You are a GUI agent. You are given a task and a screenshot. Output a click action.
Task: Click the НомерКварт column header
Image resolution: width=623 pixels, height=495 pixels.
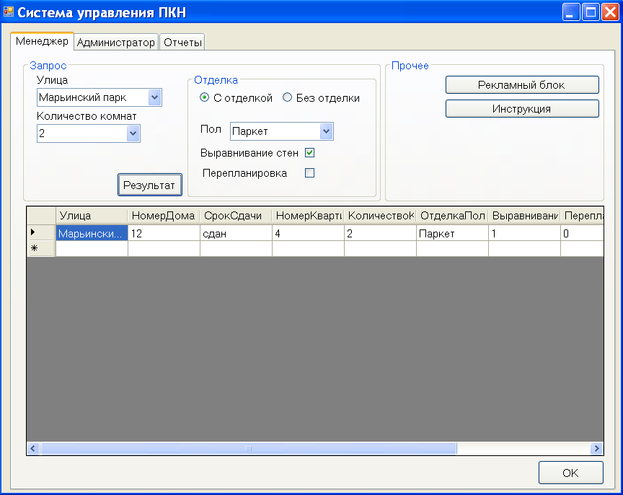click(308, 216)
